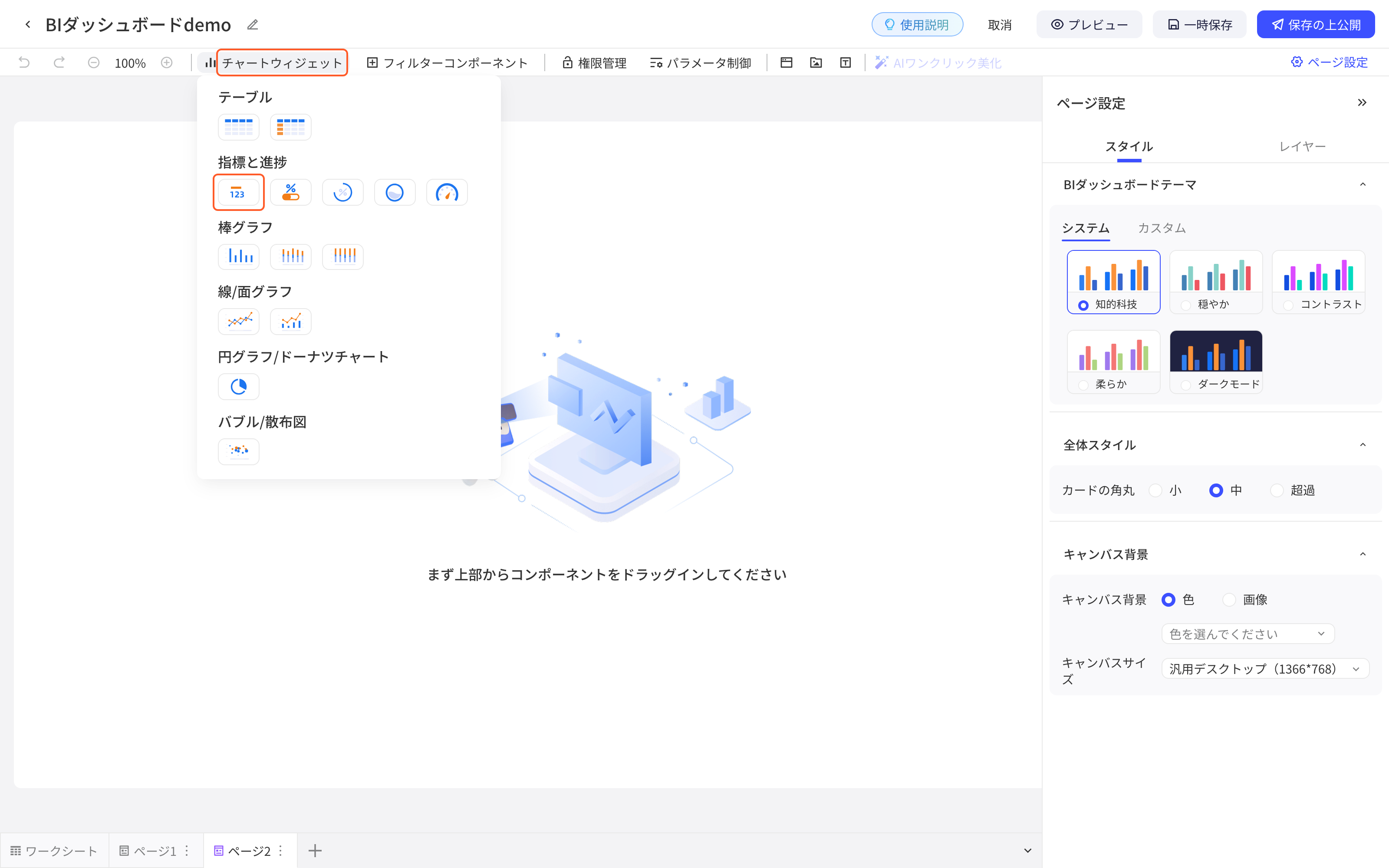Insert the indicator card (123) widget
The height and width of the screenshot is (868, 1389).
tap(238, 192)
